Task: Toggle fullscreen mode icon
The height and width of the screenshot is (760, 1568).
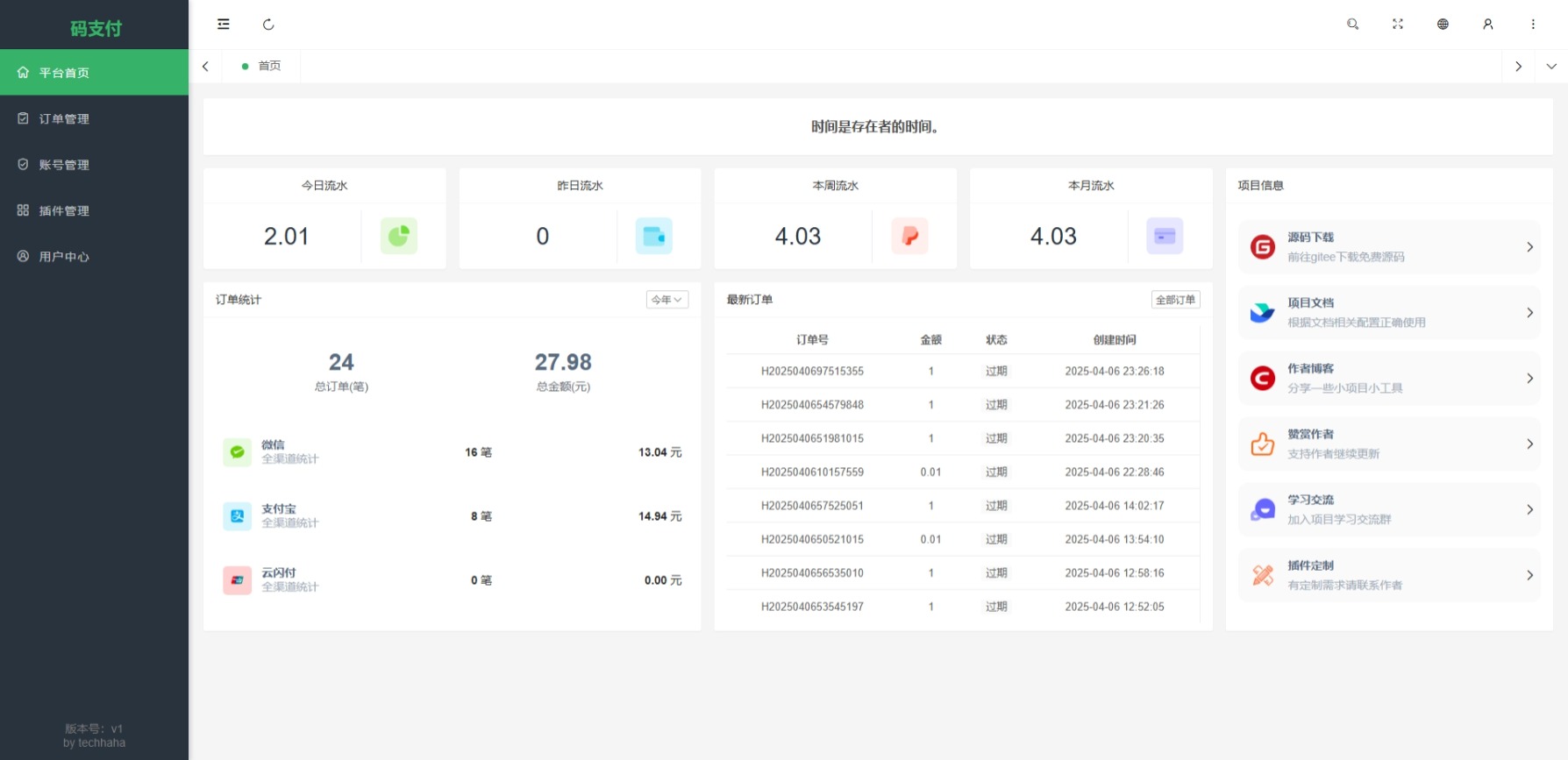Action: (1398, 25)
